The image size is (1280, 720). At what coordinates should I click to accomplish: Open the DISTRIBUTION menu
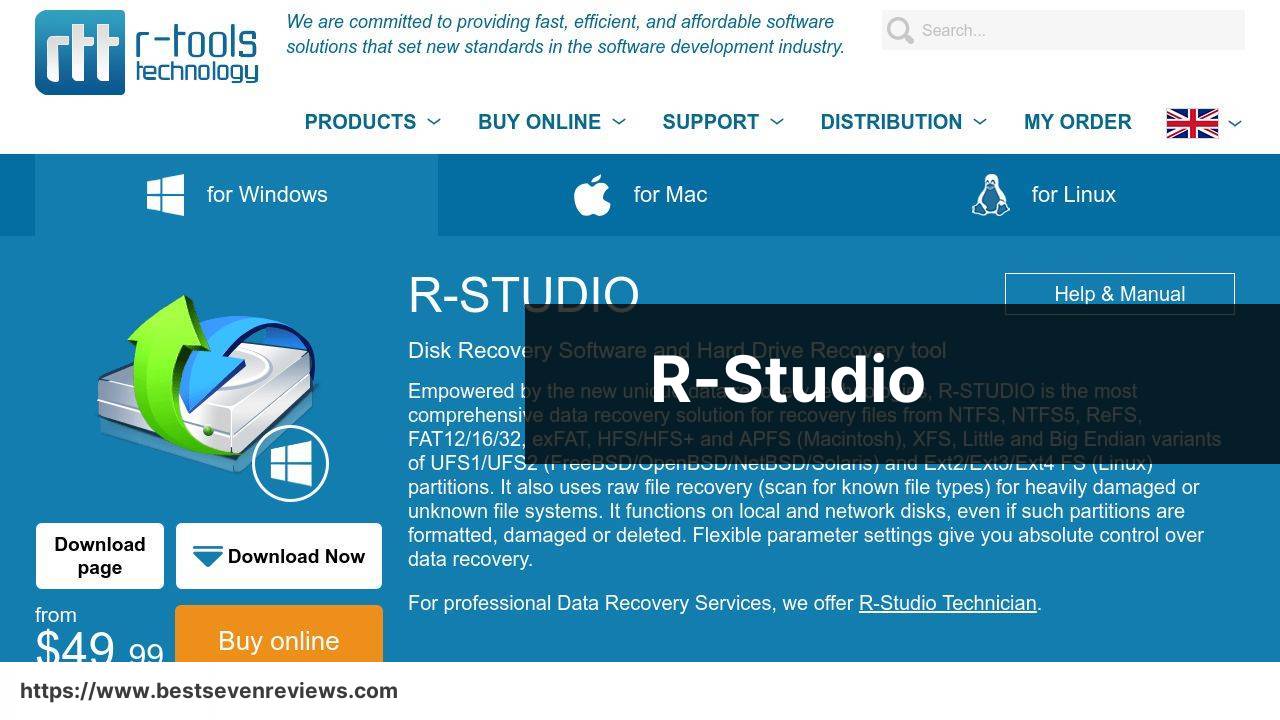pos(891,122)
